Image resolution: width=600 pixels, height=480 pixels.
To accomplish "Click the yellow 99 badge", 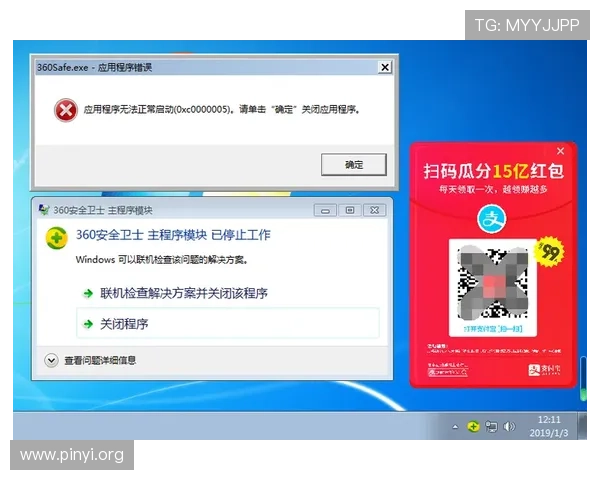I will click(550, 251).
